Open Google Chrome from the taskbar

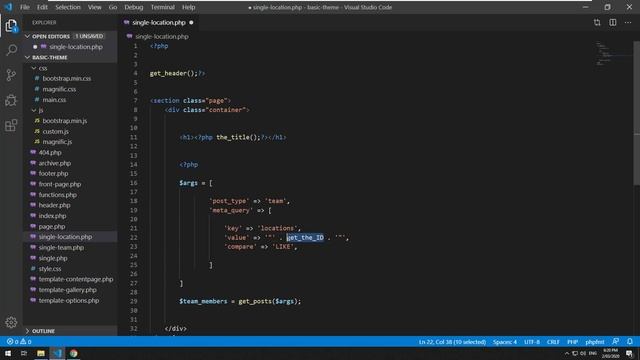[x=73, y=353]
